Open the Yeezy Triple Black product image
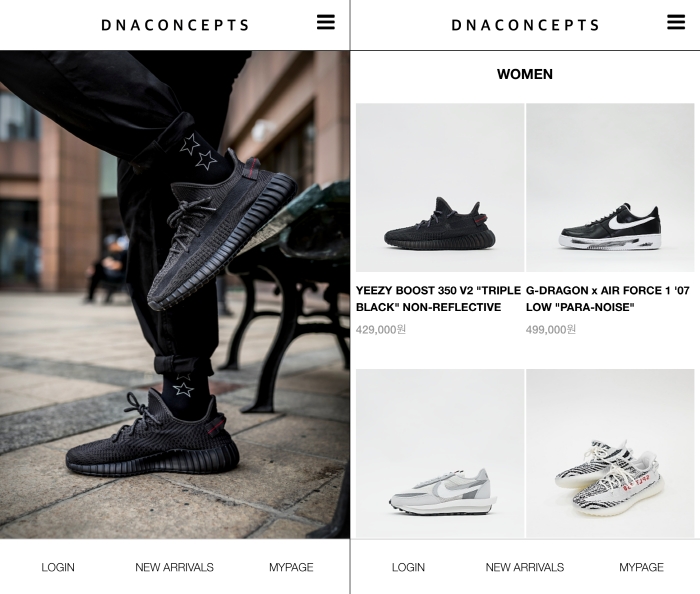The height and width of the screenshot is (594, 700). coord(440,187)
